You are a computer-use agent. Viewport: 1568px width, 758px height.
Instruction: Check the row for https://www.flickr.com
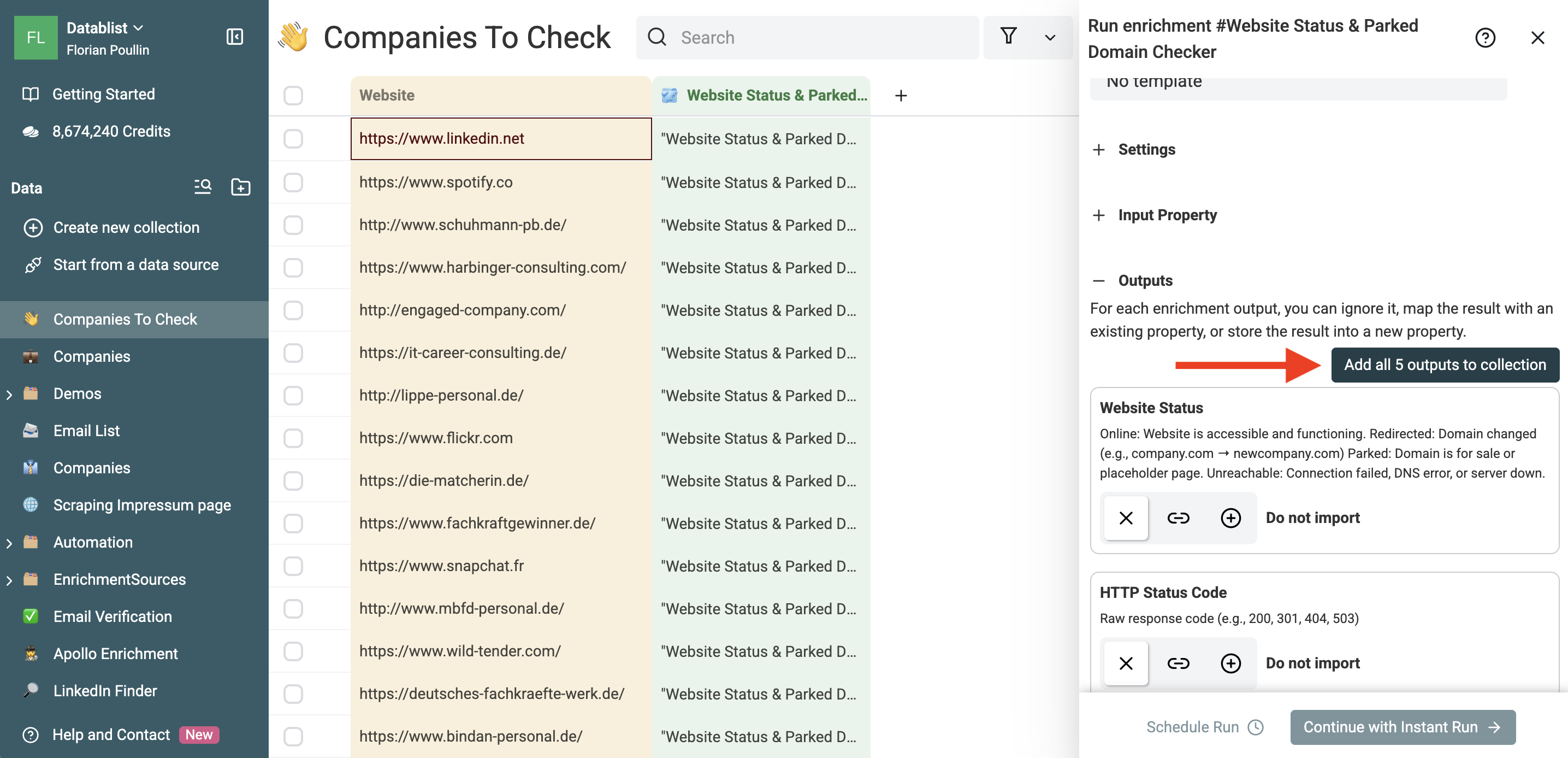(x=293, y=438)
